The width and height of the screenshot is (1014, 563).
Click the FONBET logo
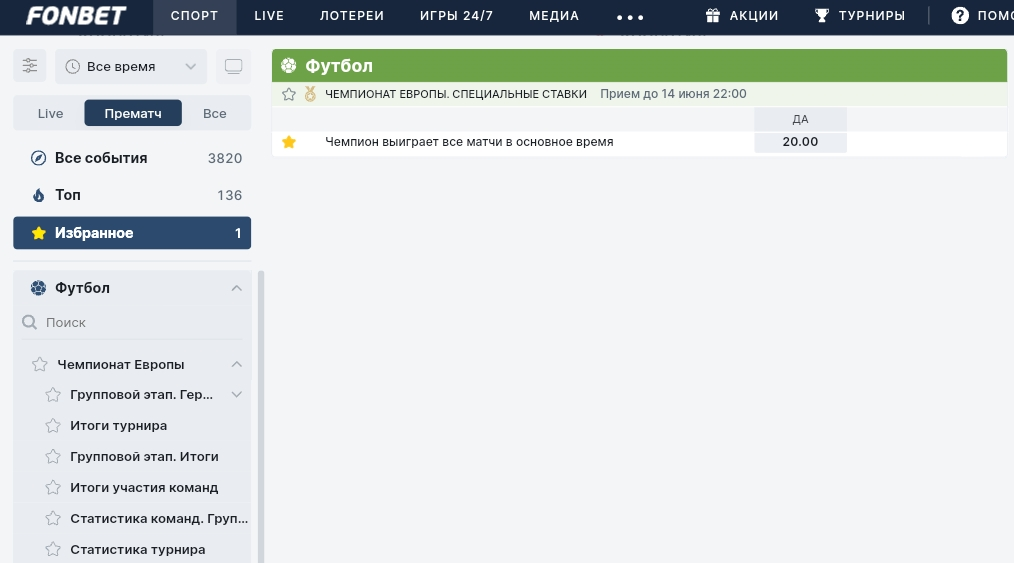[76, 16]
